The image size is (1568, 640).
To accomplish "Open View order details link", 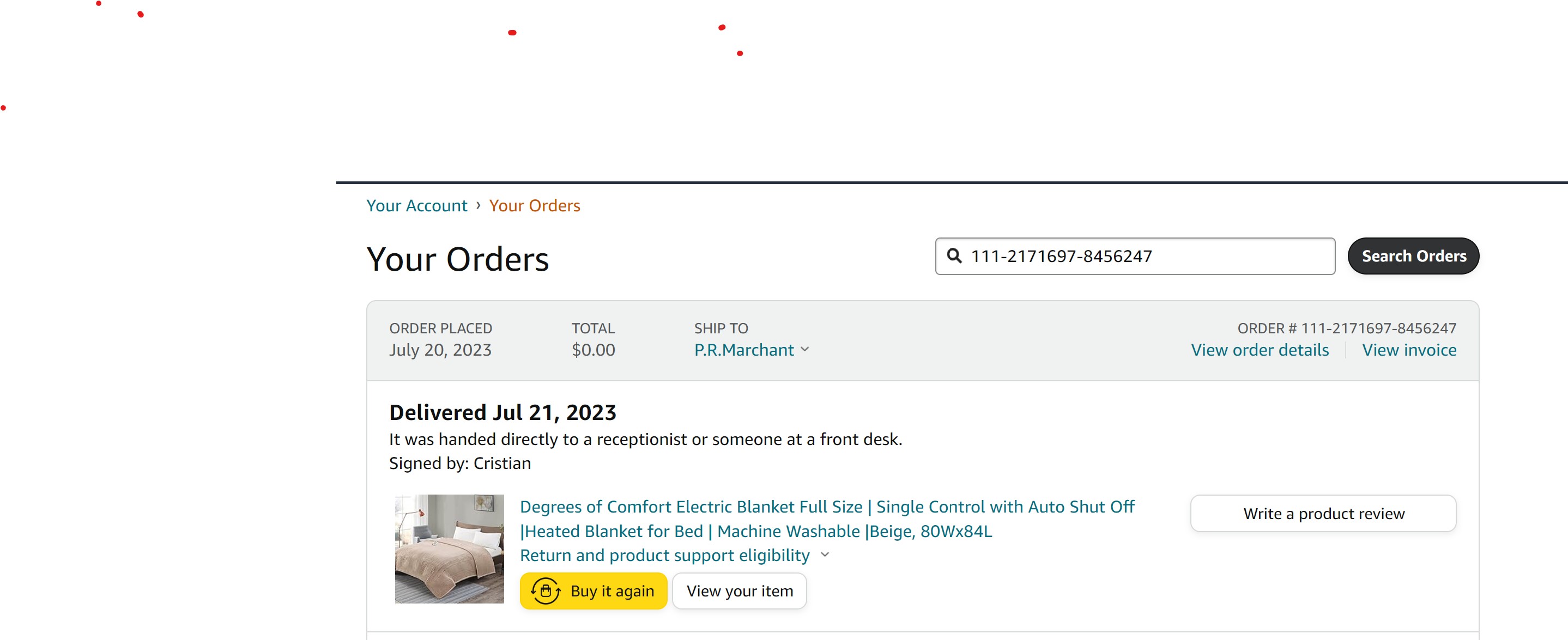I will tap(1260, 350).
